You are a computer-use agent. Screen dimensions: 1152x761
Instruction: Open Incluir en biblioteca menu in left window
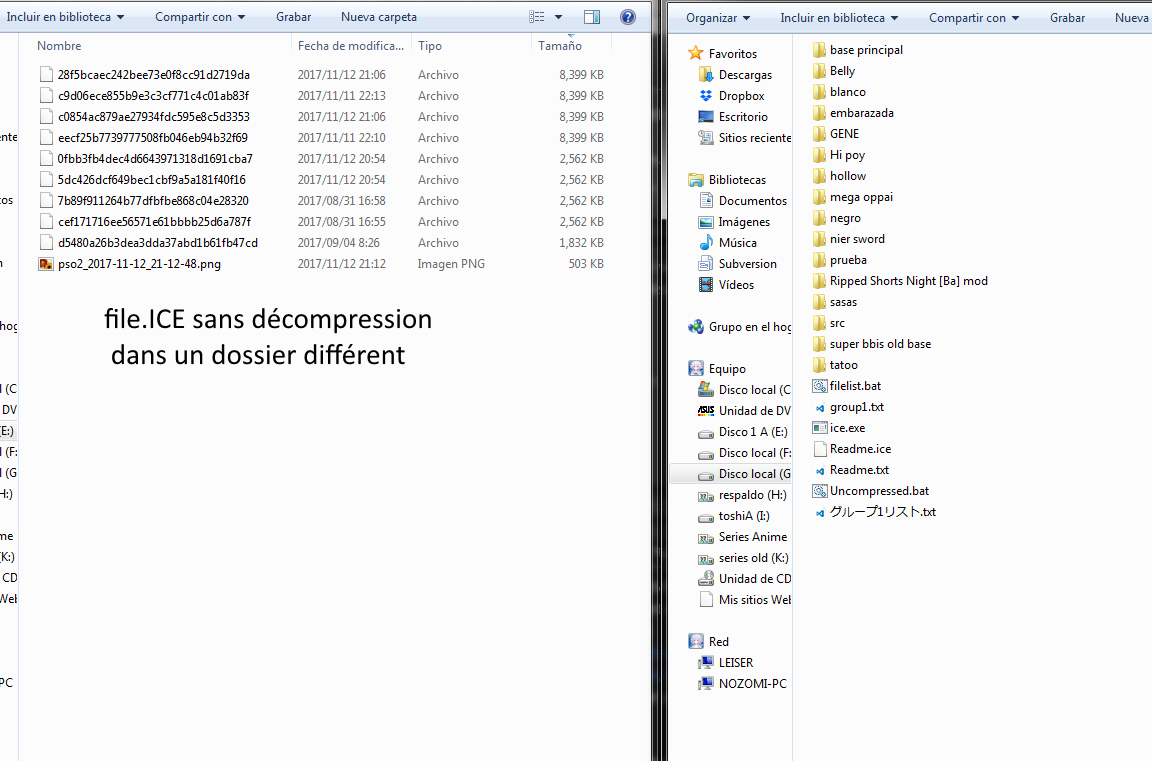point(66,17)
